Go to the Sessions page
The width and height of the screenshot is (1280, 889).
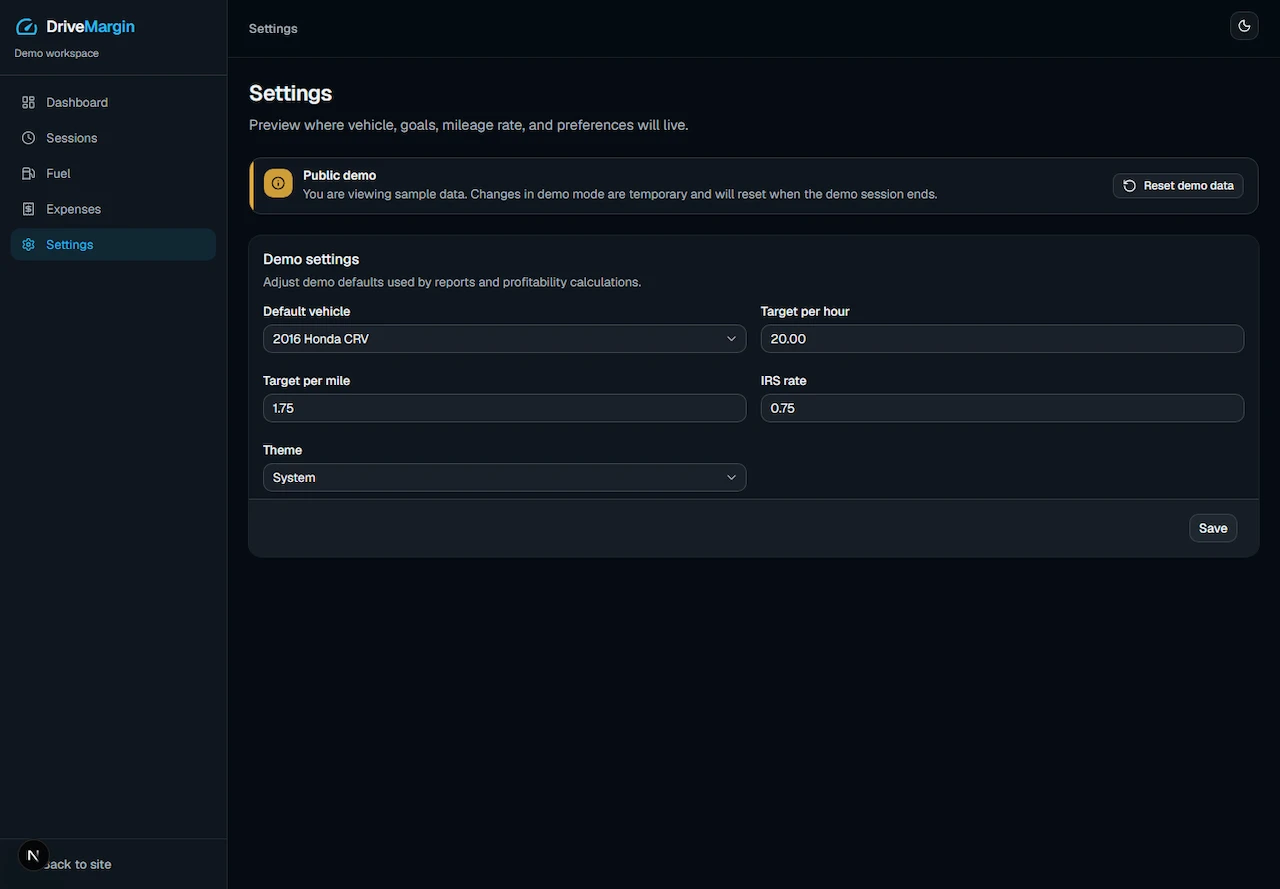point(113,138)
